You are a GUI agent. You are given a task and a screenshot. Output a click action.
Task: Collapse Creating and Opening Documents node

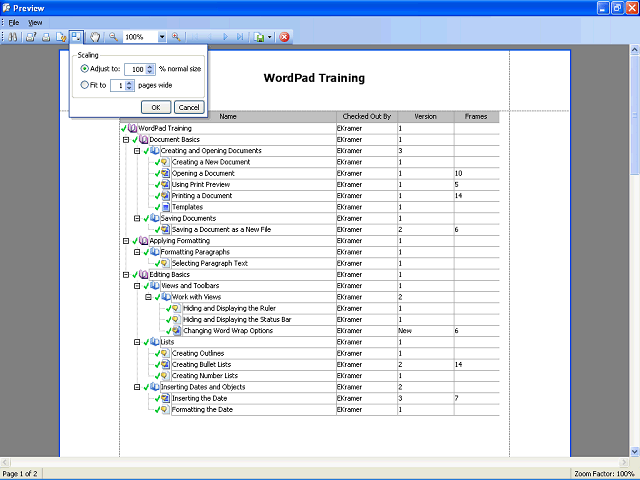[137, 151]
